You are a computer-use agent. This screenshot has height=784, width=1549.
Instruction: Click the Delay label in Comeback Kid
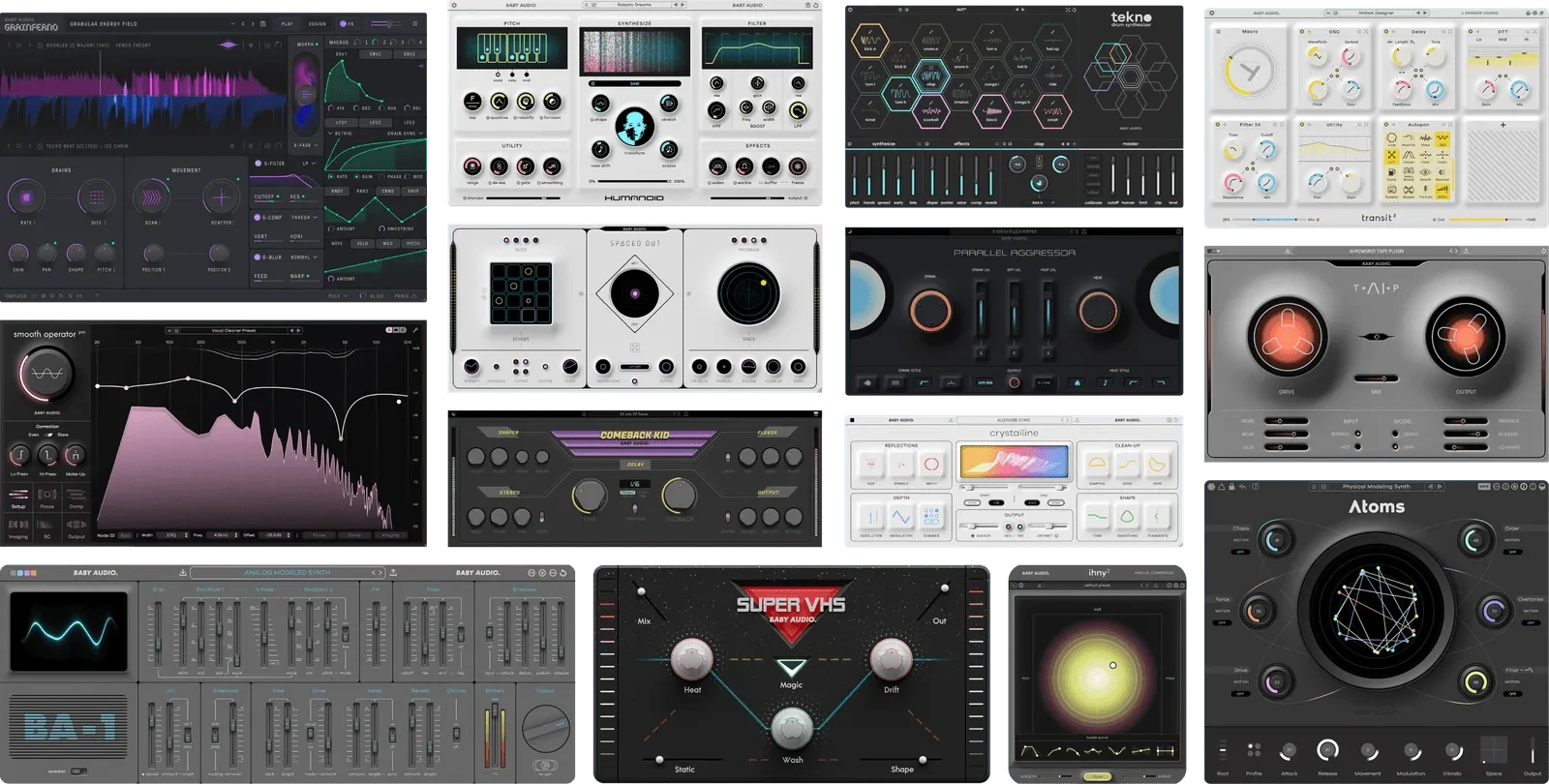pyautogui.click(x=634, y=465)
